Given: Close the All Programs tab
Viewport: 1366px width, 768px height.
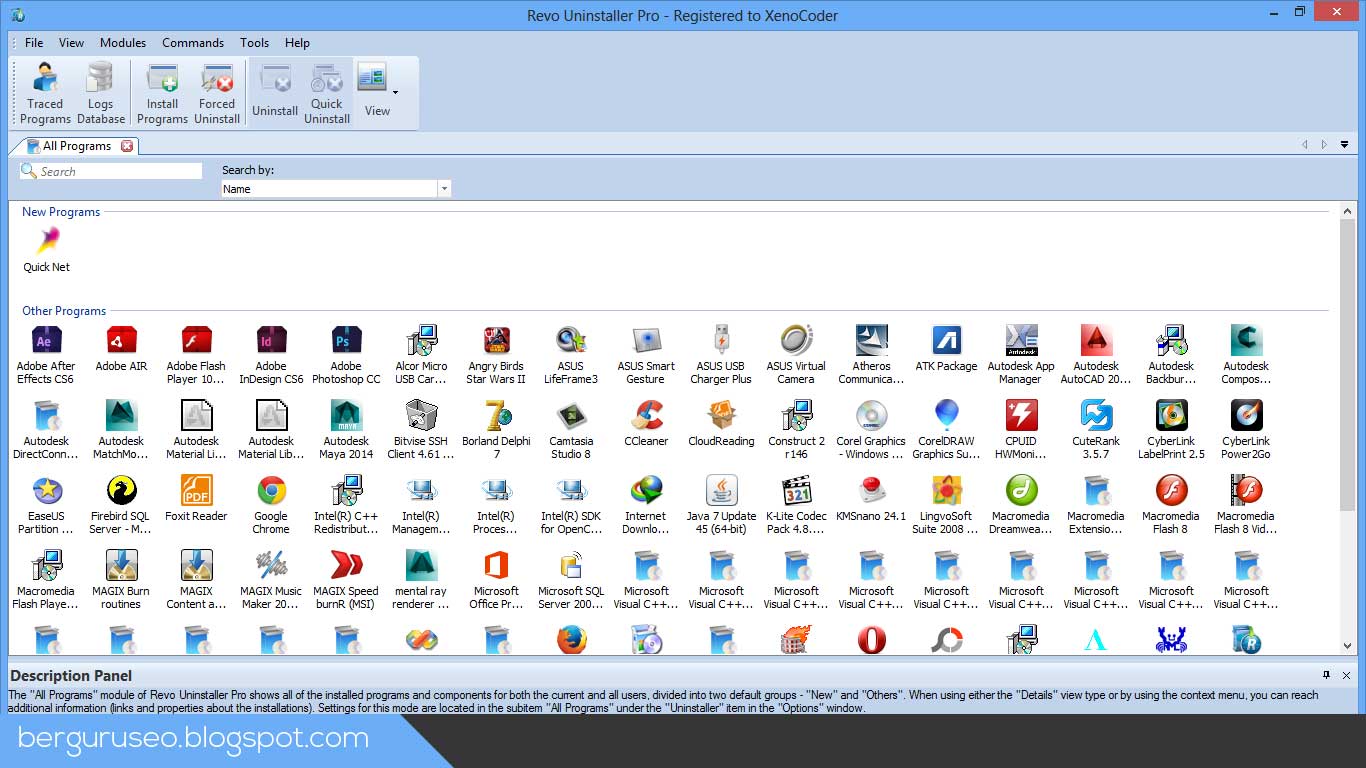Looking at the screenshot, I should [x=127, y=146].
